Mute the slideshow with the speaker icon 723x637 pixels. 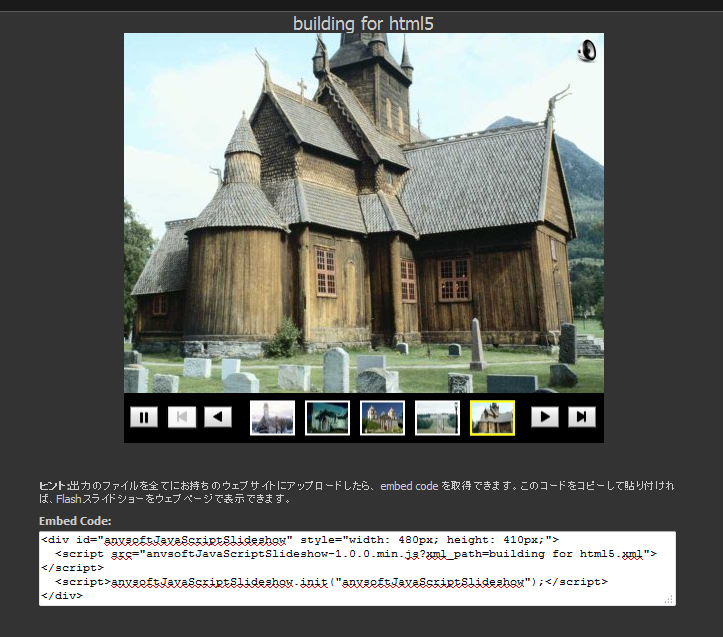587,51
